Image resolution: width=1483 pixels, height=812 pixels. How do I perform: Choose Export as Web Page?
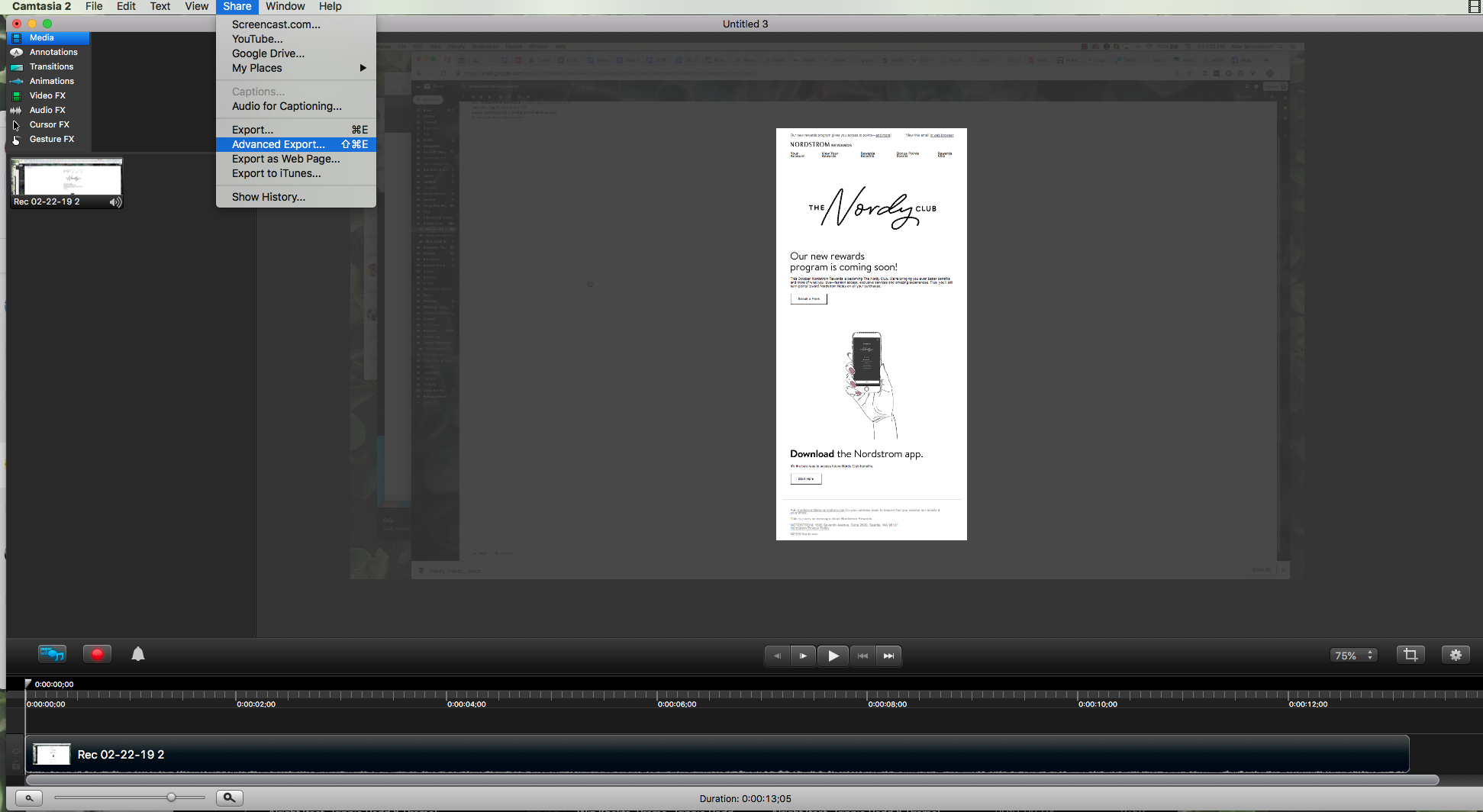pyautogui.click(x=286, y=159)
